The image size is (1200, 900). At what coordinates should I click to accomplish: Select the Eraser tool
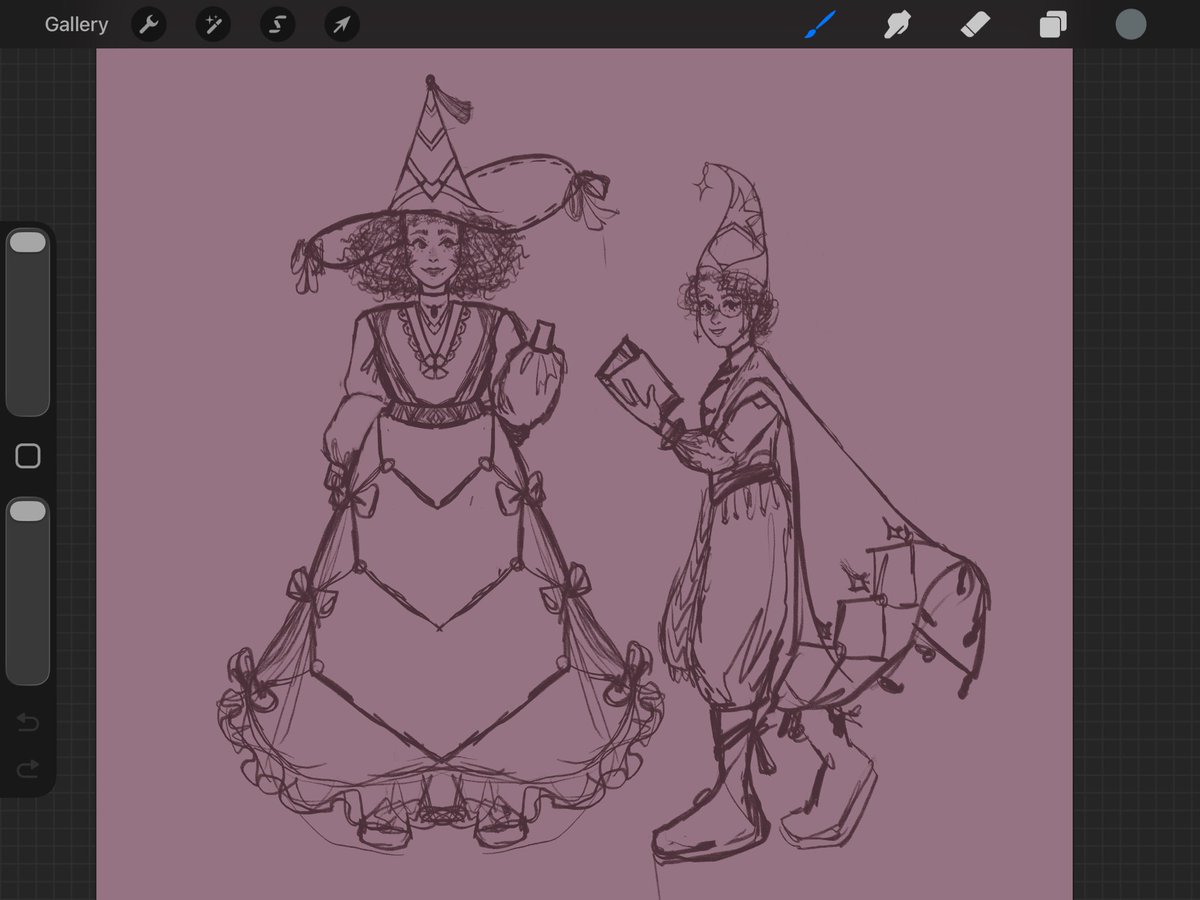(x=975, y=24)
